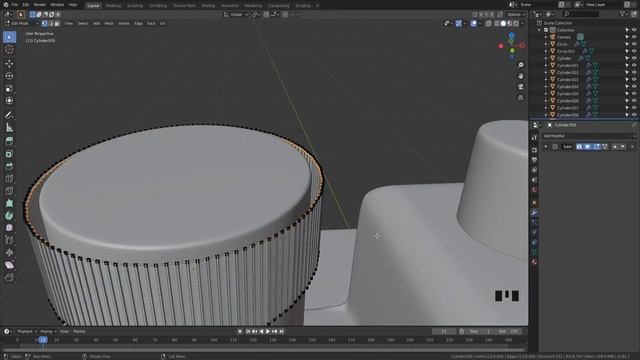Viewport: 640px width, 360px height.
Task: Open the Keying dropdown in timeline
Action: point(48,331)
